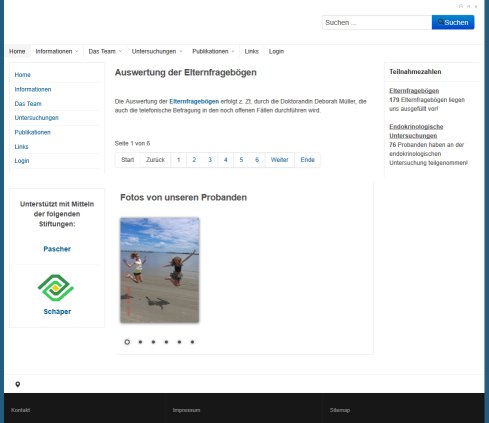The height and width of the screenshot is (423, 489).
Task: Click Endokrinologische Untersuchungen in Teilnahmezahlen panel
Action: point(416,131)
